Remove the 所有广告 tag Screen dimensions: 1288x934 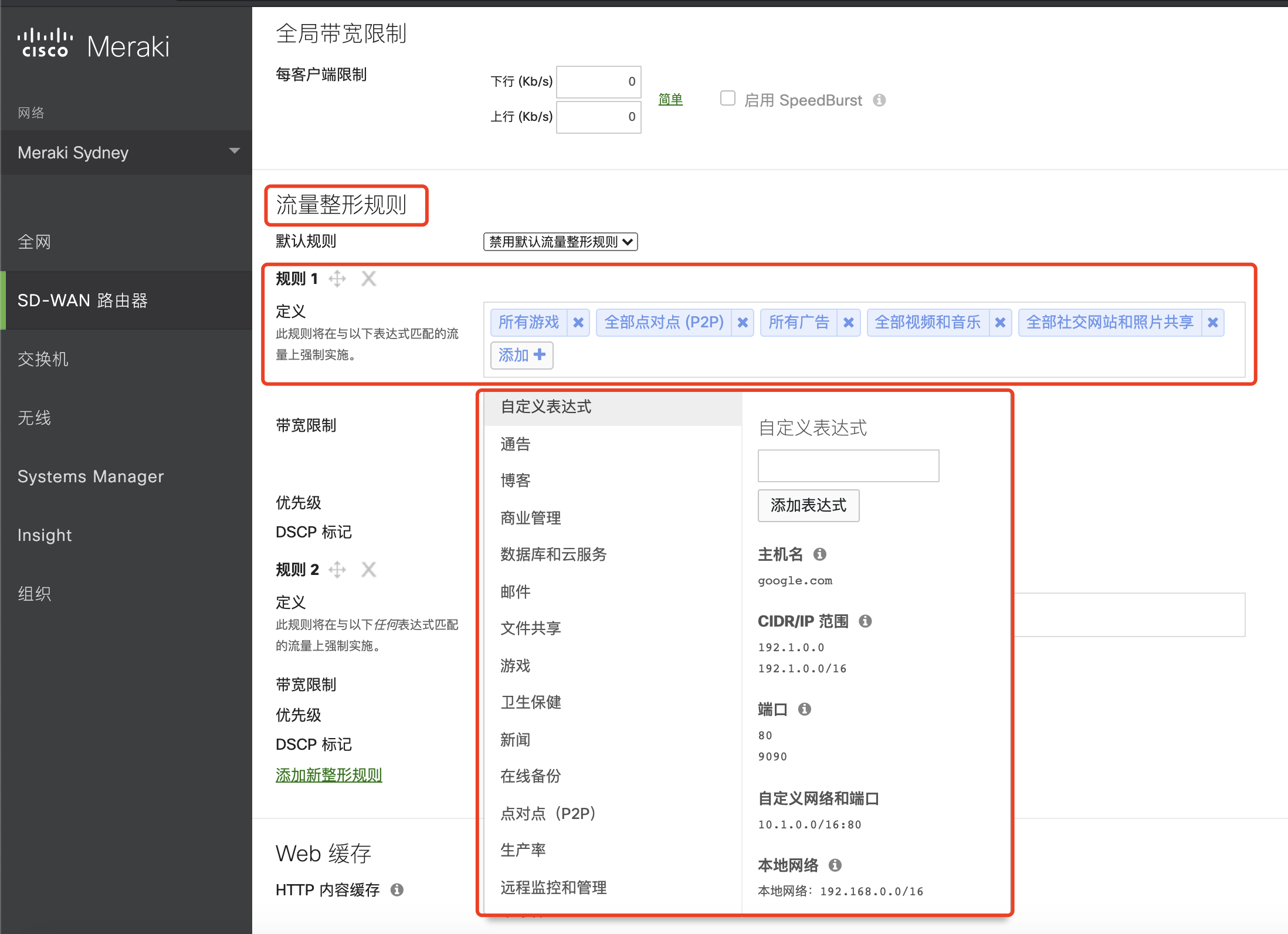tap(848, 323)
